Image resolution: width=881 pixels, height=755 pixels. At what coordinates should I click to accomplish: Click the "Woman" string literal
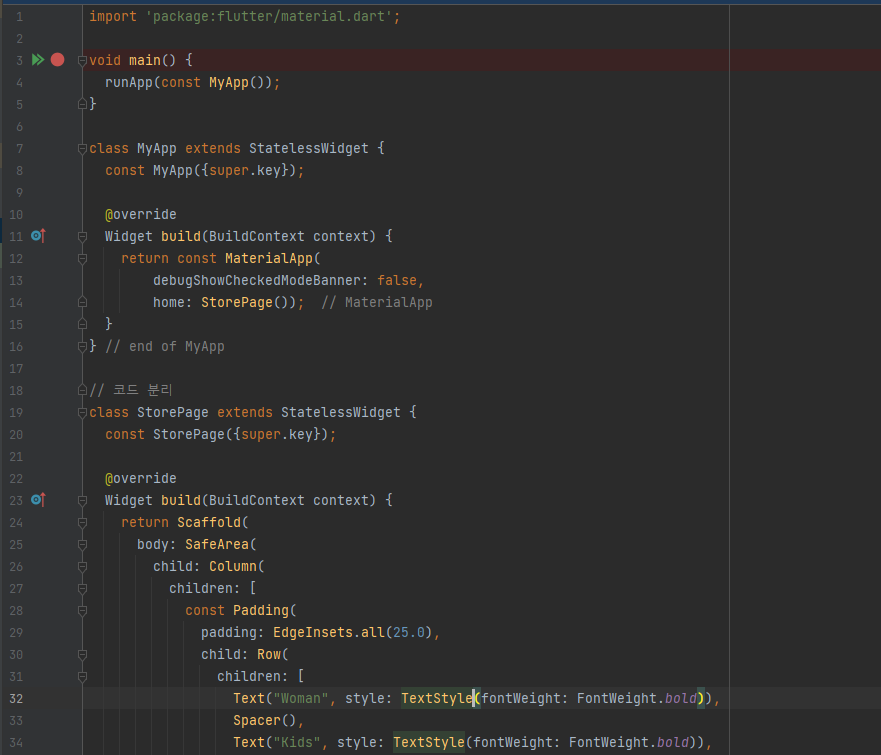[301, 698]
